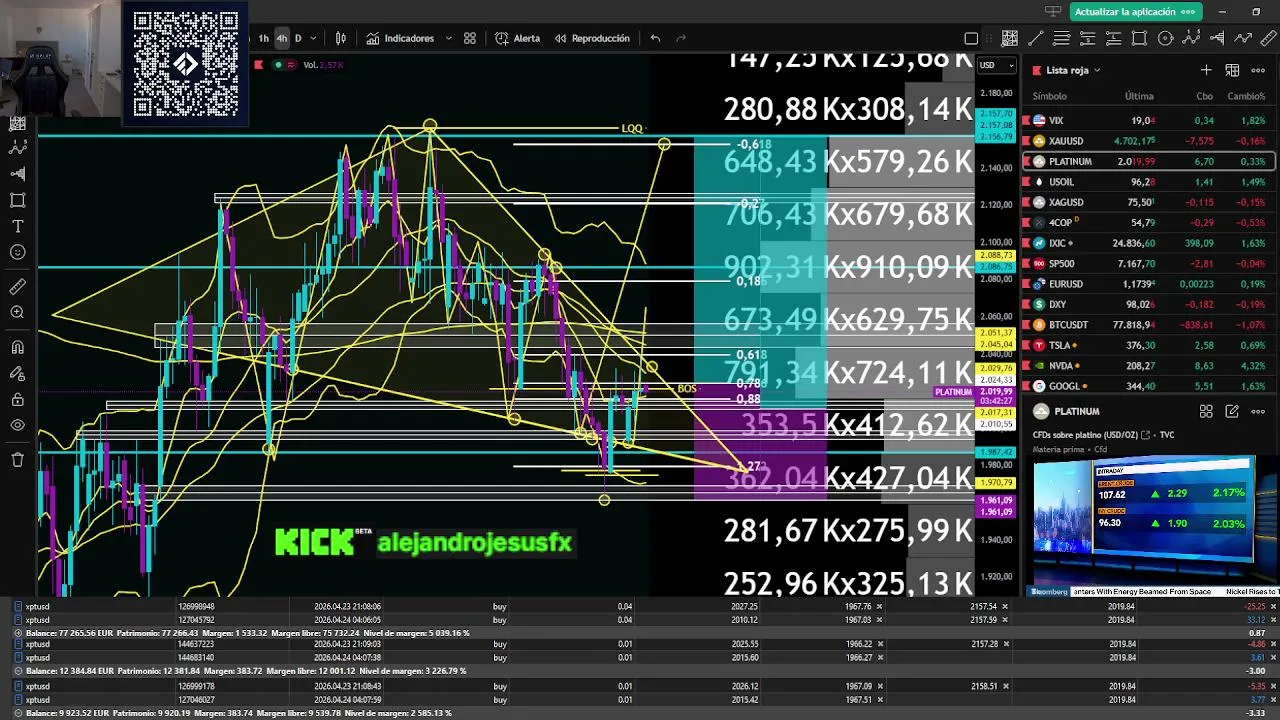Expand the timeframe dropdown arrow
The height and width of the screenshot is (720, 1280).
(313, 38)
